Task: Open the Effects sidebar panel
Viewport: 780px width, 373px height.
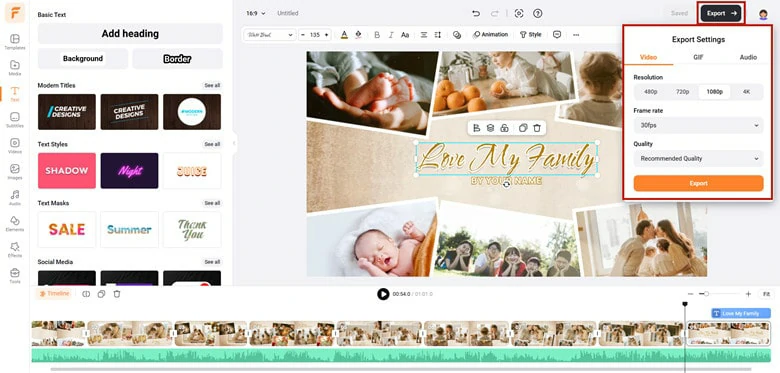Action: [15, 249]
